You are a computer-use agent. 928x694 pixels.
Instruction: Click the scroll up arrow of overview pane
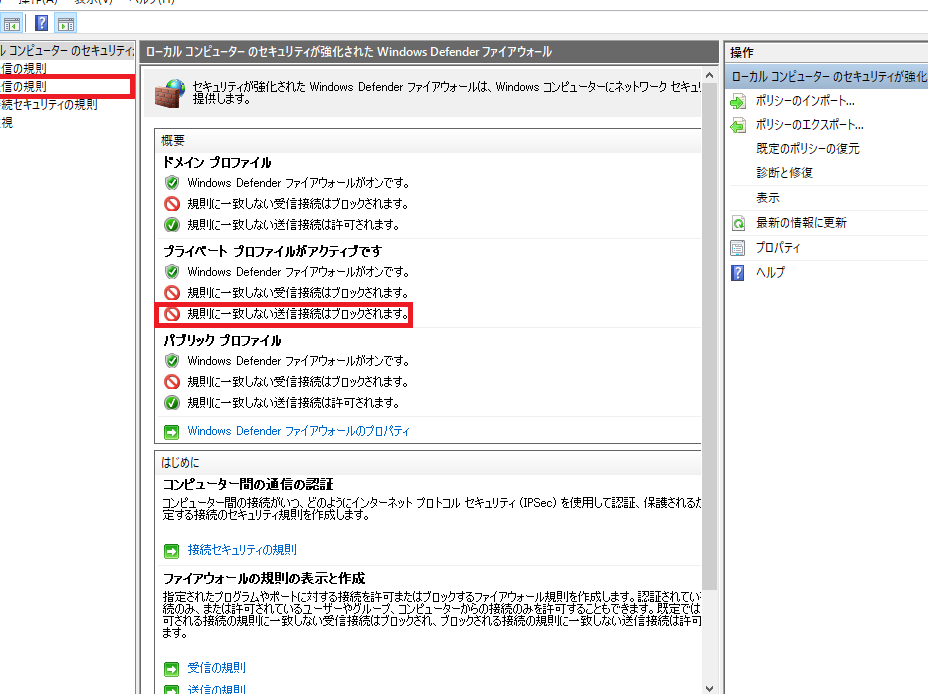709,76
